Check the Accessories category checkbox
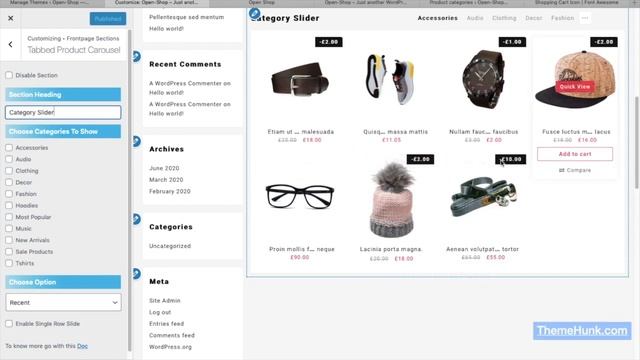The width and height of the screenshot is (640, 360). click(x=9, y=147)
